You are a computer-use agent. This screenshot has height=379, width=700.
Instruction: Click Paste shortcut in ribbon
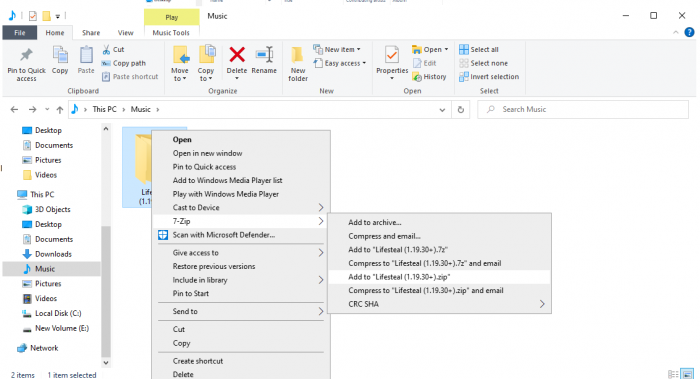pyautogui.click(x=130, y=77)
